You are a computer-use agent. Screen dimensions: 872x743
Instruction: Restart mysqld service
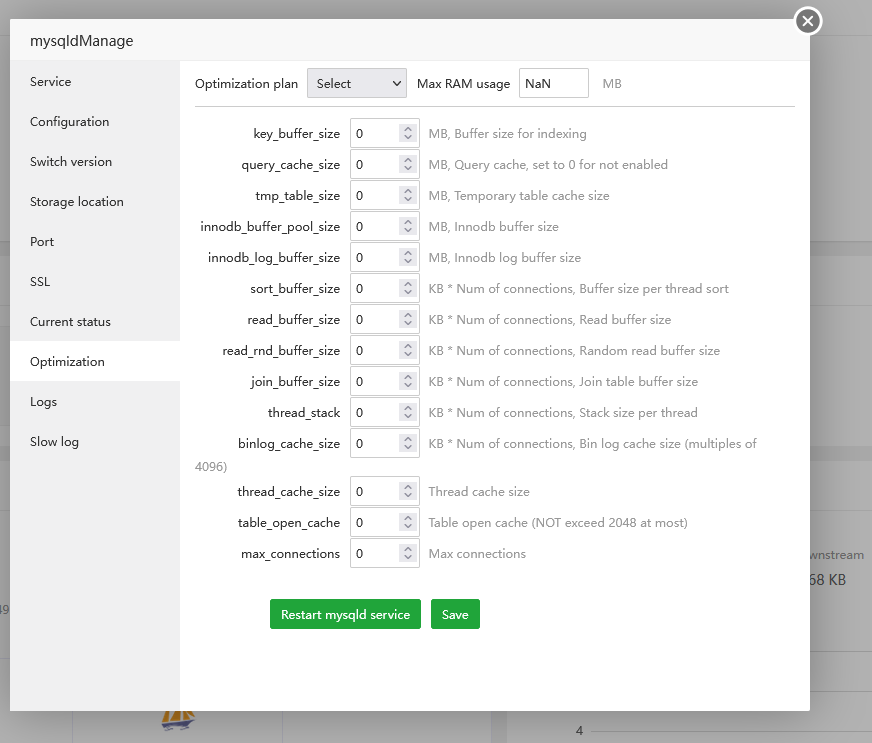pos(345,615)
